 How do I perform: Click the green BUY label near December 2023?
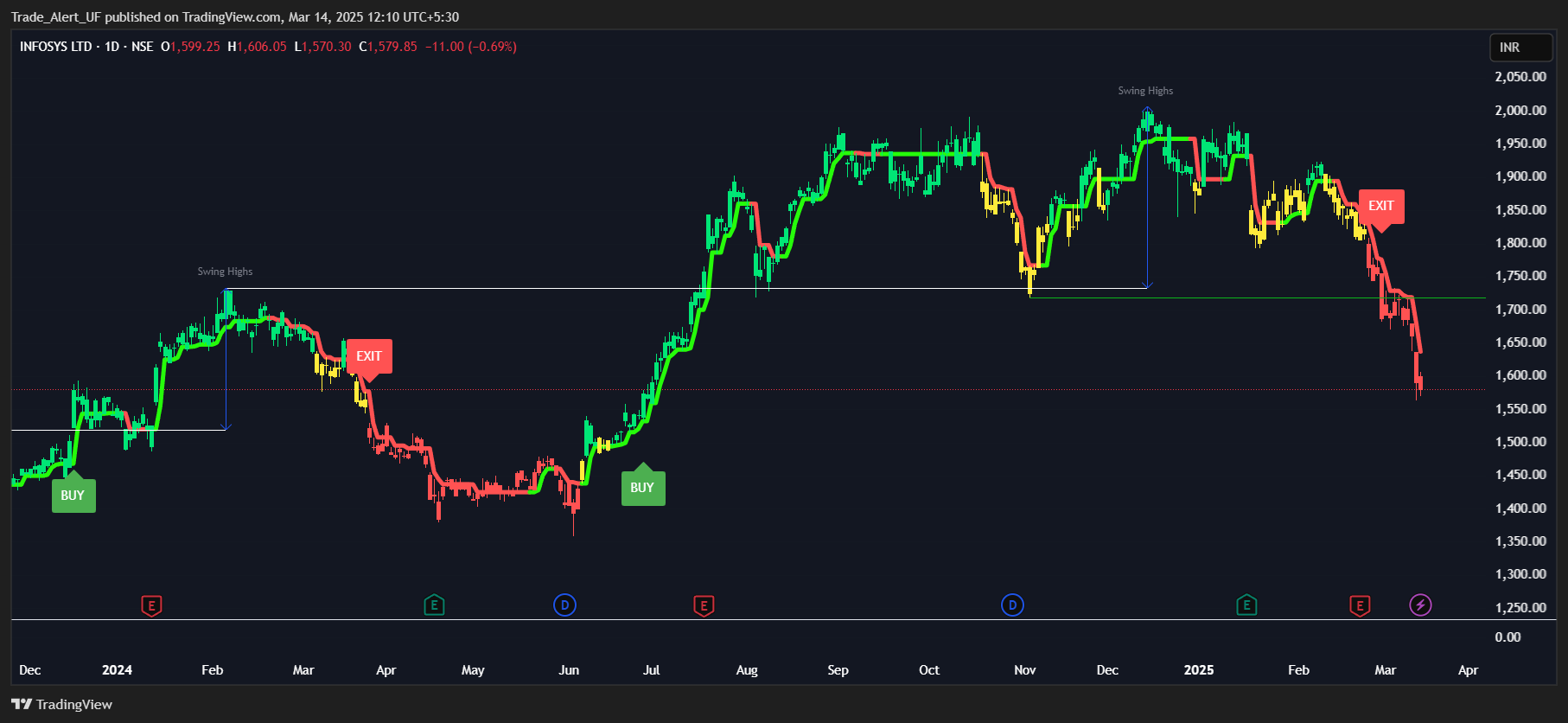tap(73, 494)
